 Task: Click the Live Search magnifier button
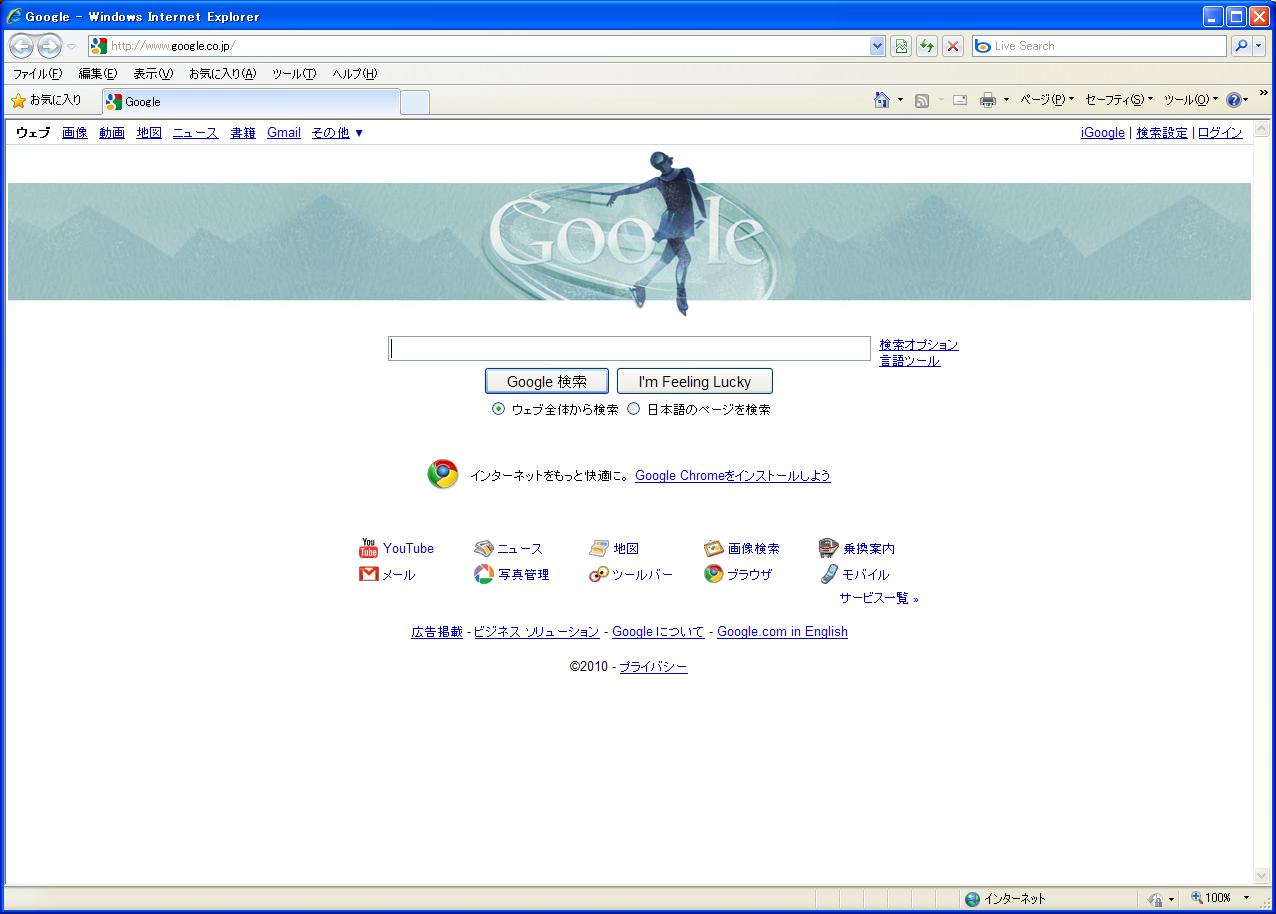[x=1239, y=46]
